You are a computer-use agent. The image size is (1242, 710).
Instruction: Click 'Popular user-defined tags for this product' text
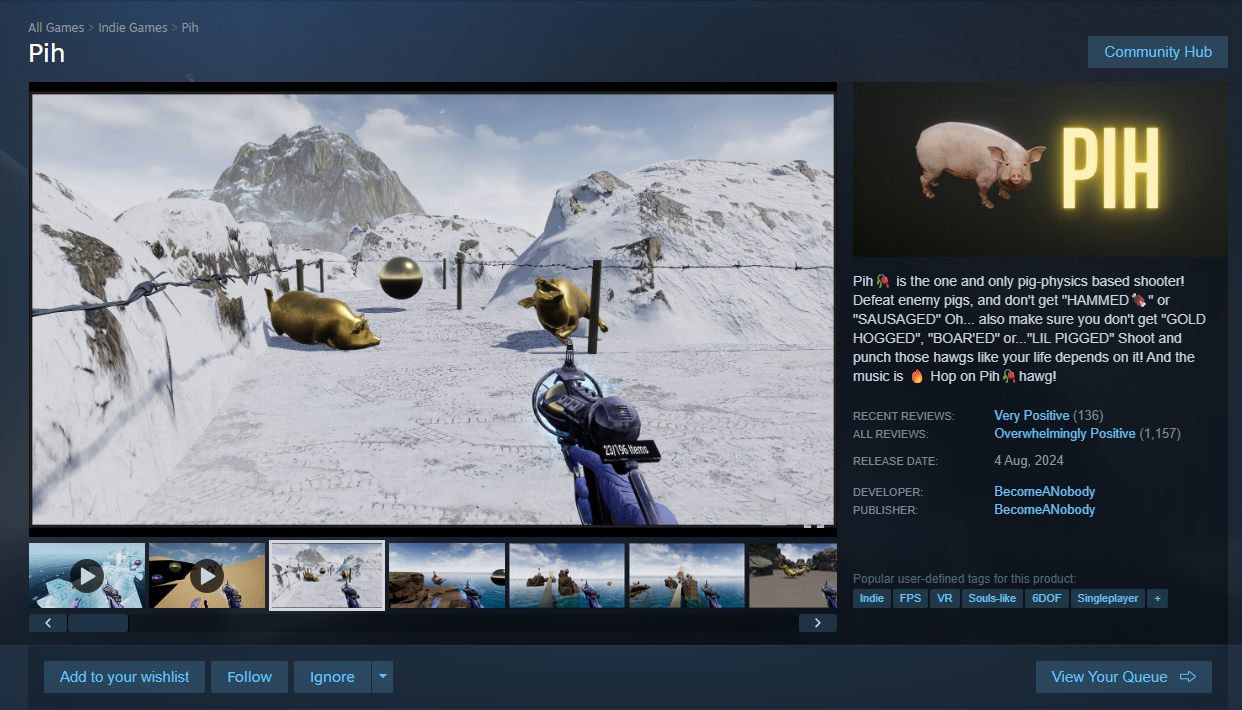[964, 579]
